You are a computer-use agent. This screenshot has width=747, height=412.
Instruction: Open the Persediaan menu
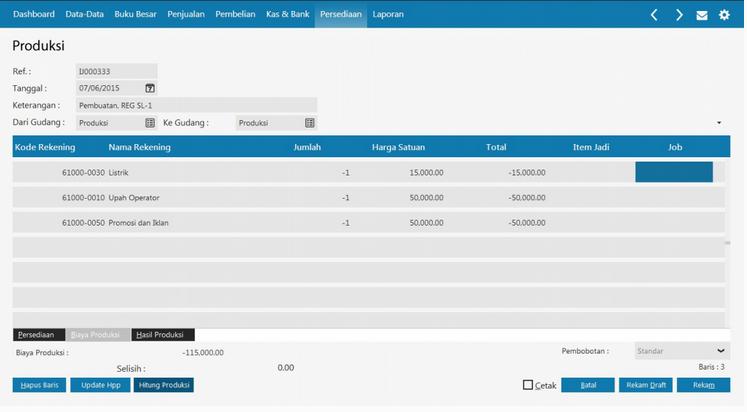tap(340, 15)
